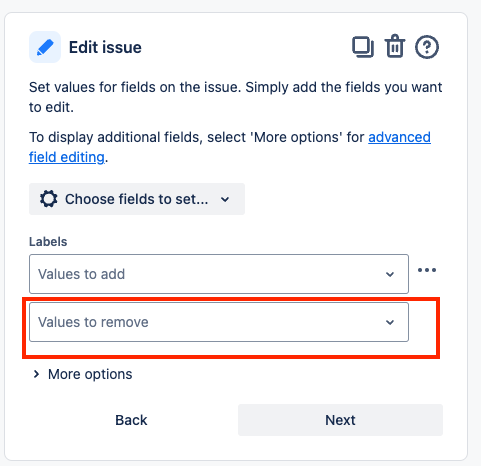This screenshot has height=466, width=481.
Task: Delete component using trash icon
Action: point(395,46)
